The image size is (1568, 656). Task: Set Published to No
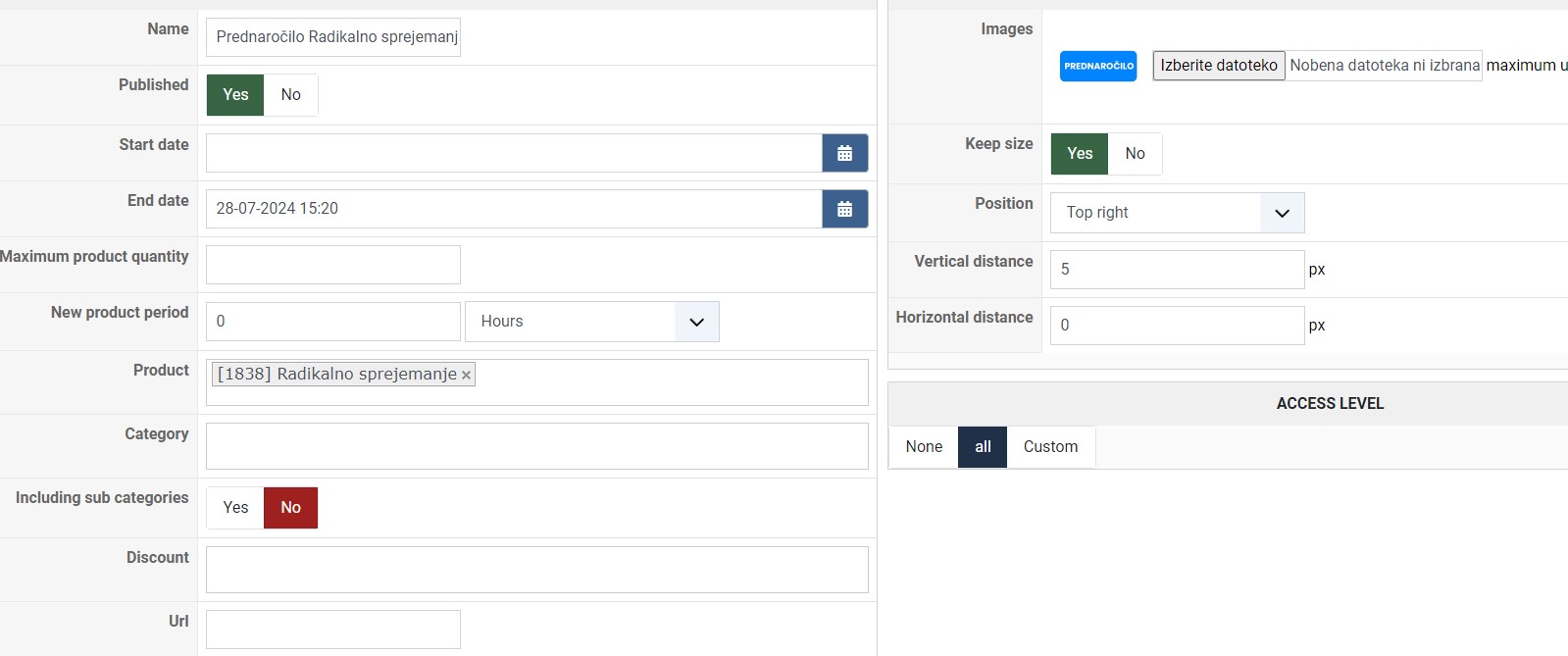pyautogui.click(x=290, y=95)
